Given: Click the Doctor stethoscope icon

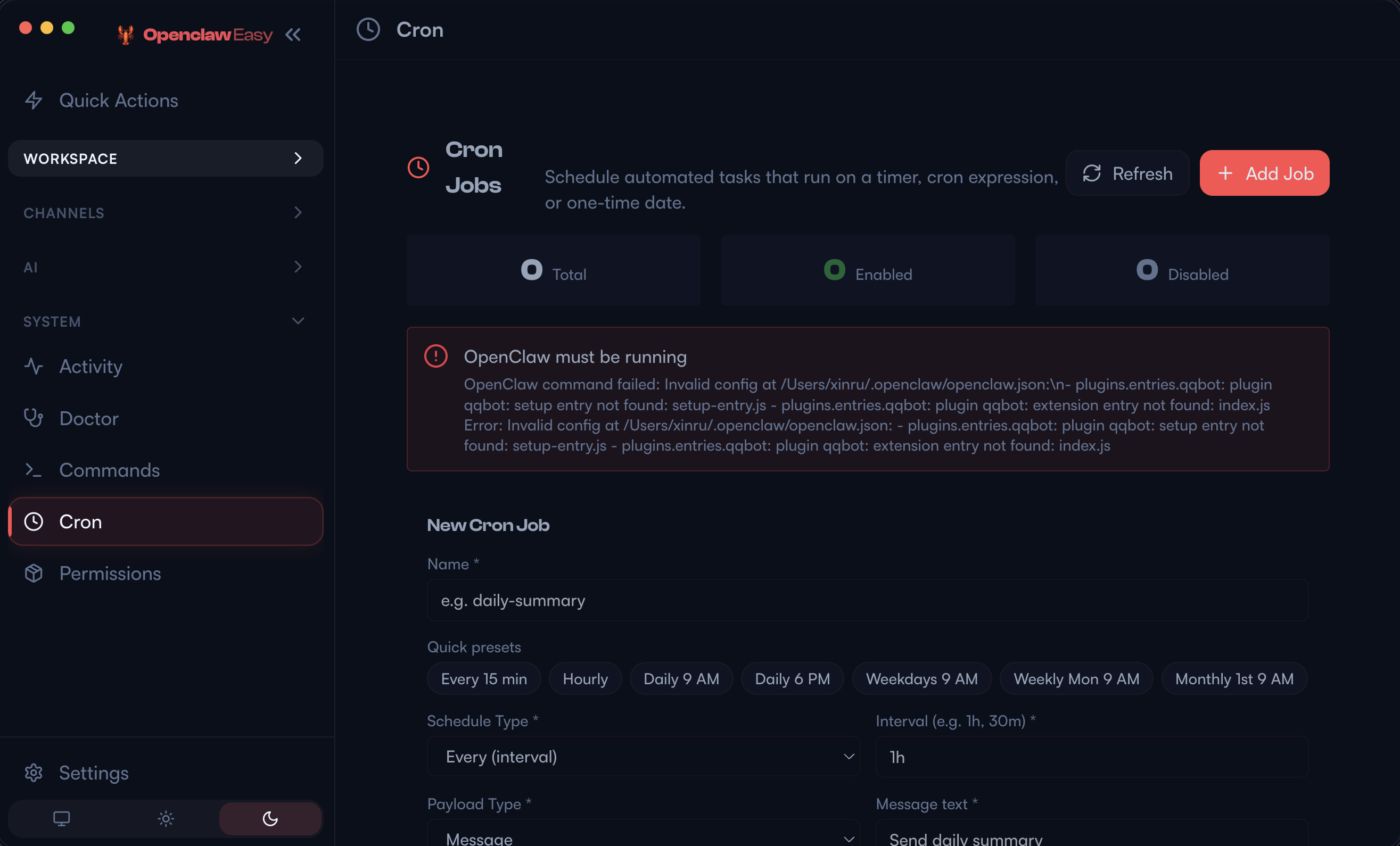Looking at the screenshot, I should tap(34, 418).
